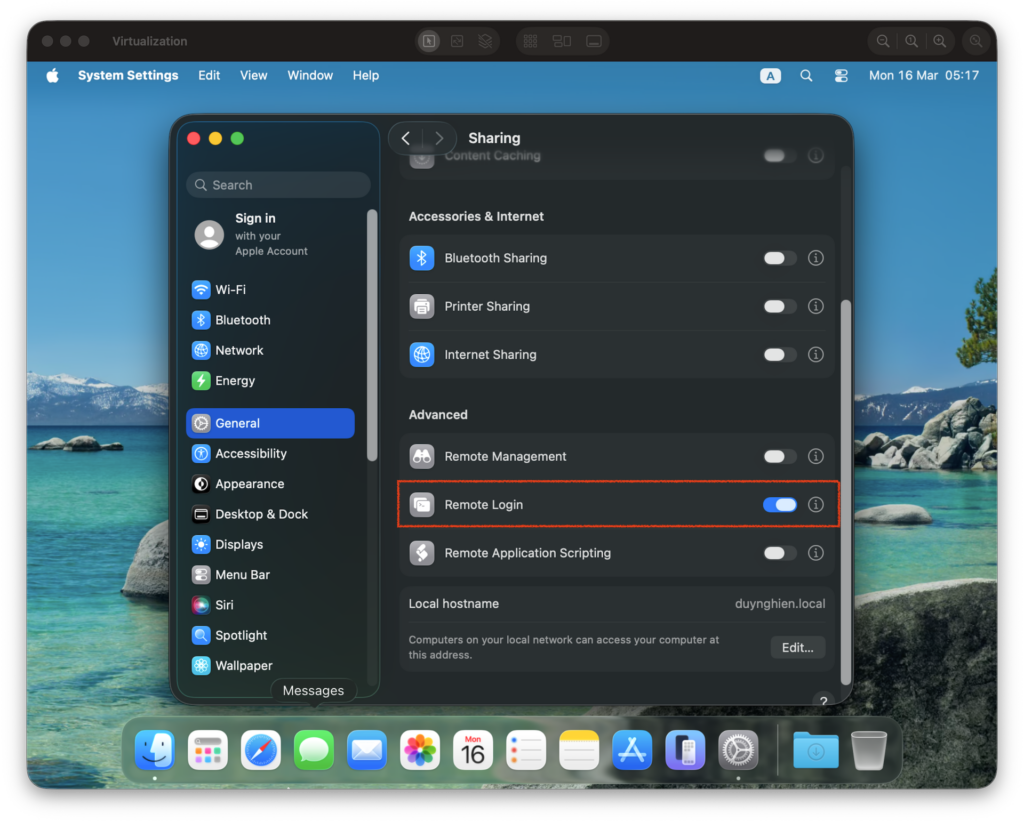This screenshot has height=822, width=1024.
Task: Click the Search field in sidebar
Action: [x=278, y=185]
